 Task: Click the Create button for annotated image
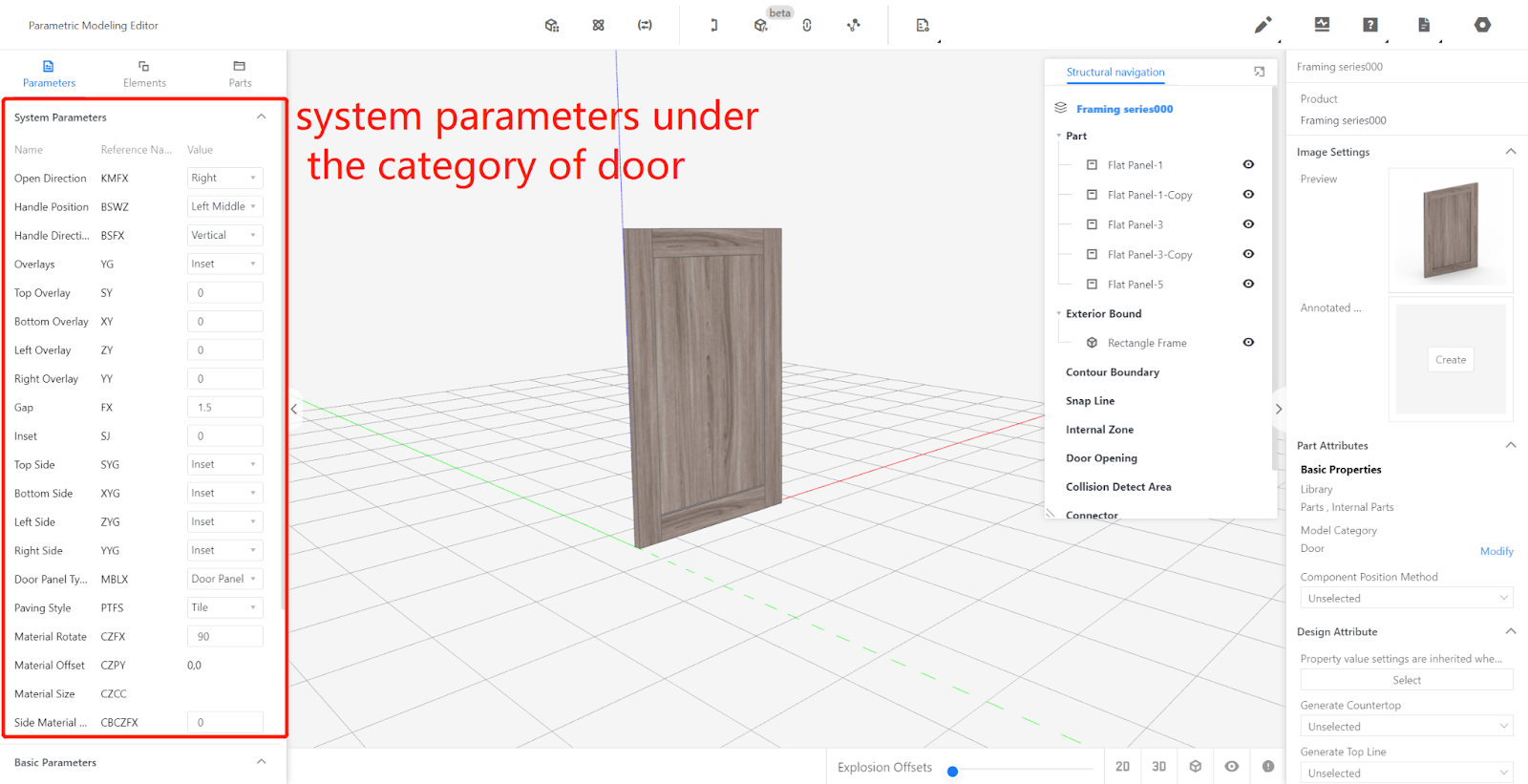[1450, 360]
